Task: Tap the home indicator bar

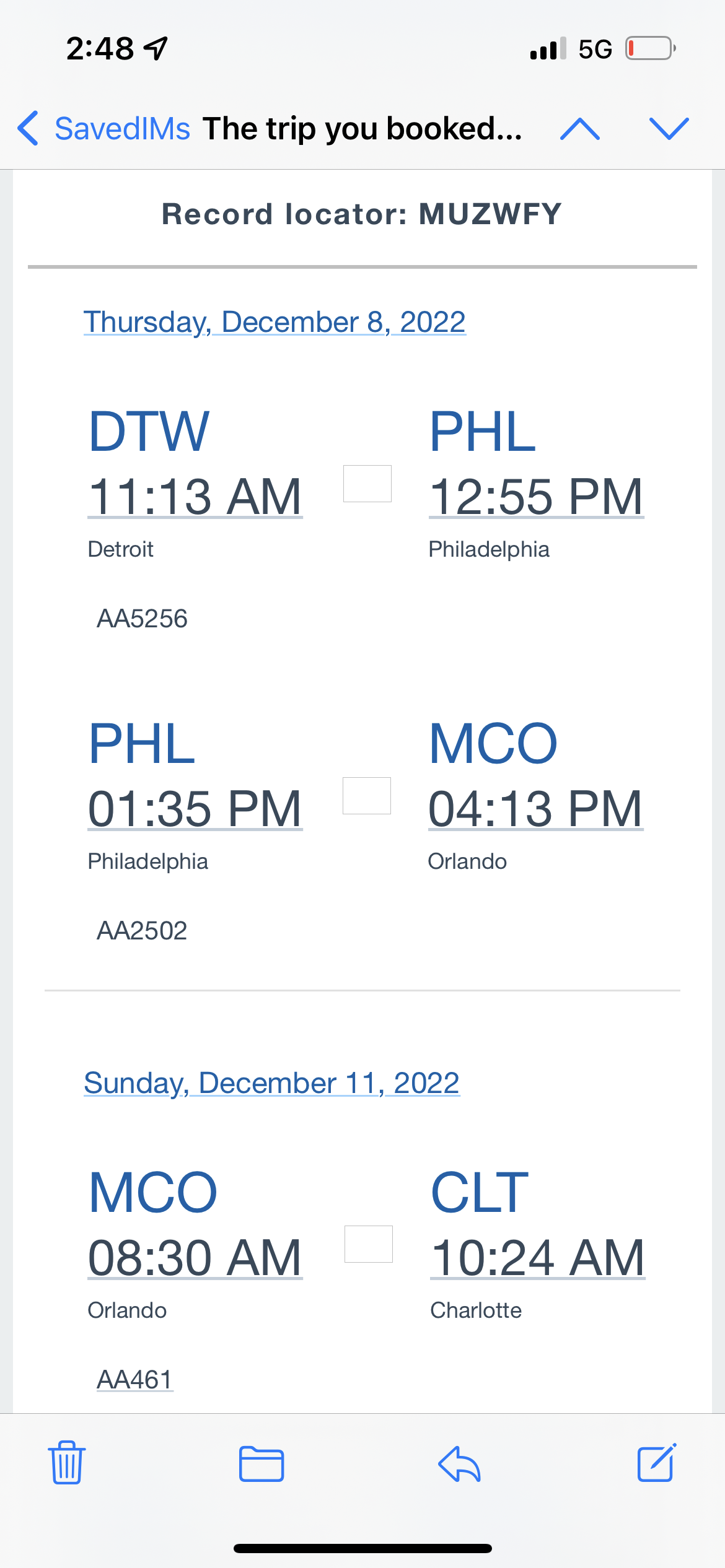Action: 362,1549
